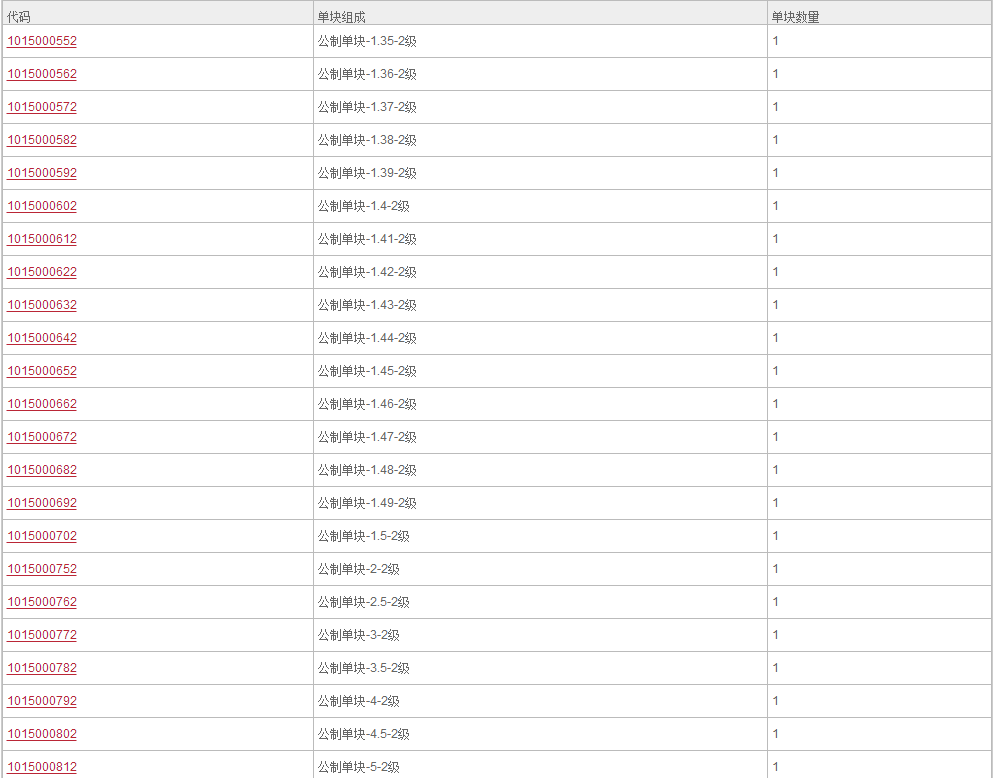Open code link 1015000552

42,41
